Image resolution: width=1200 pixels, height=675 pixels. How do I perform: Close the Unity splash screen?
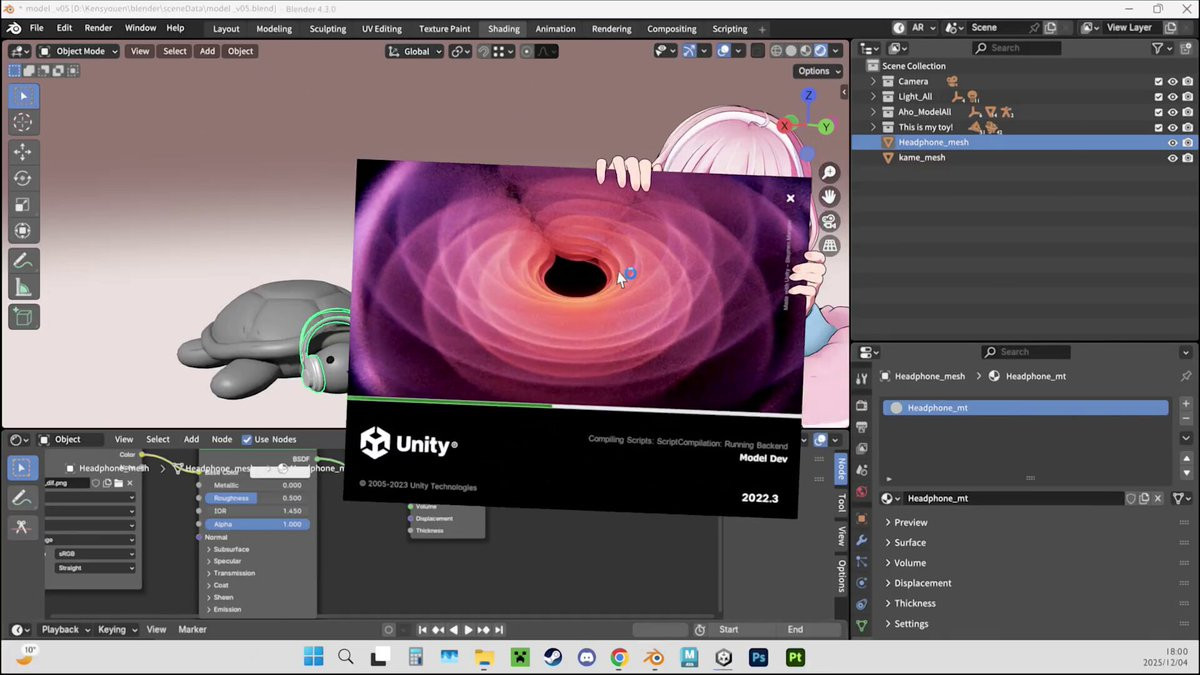point(790,198)
